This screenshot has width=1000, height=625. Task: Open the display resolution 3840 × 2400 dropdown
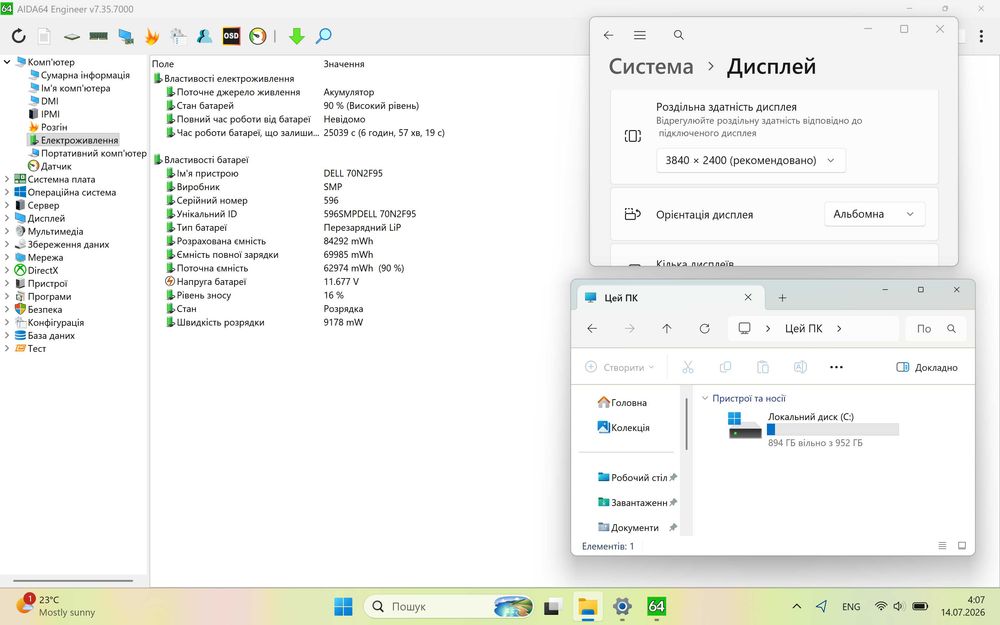[x=751, y=161]
